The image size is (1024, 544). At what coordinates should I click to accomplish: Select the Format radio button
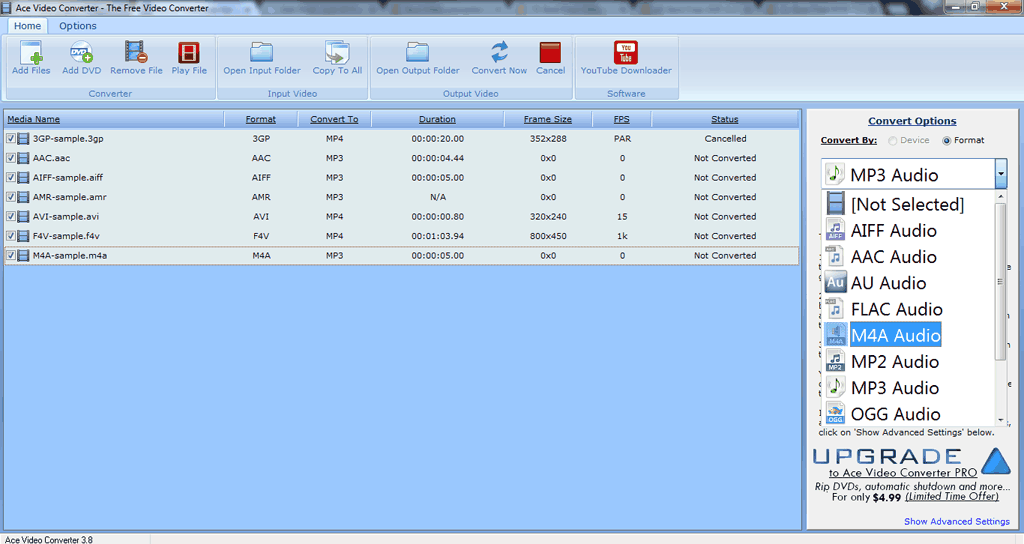coord(946,140)
